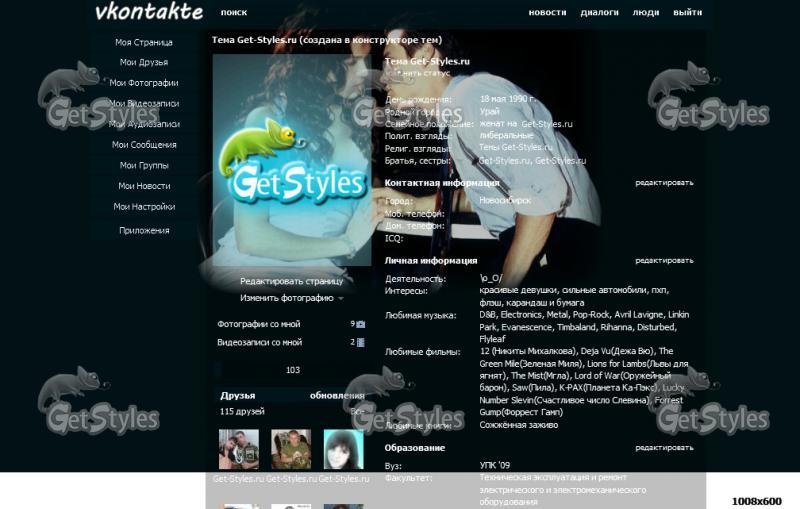Click редактировать for Контактная информация
Image resolution: width=800 pixels, height=509 pixels.
pyautogui.click(x=664, y=183)
